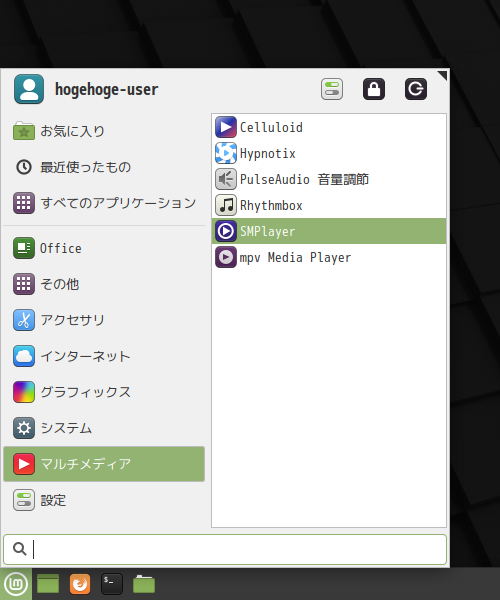
Task: Click the menu corner resize triangle
Action: [443, 75]
